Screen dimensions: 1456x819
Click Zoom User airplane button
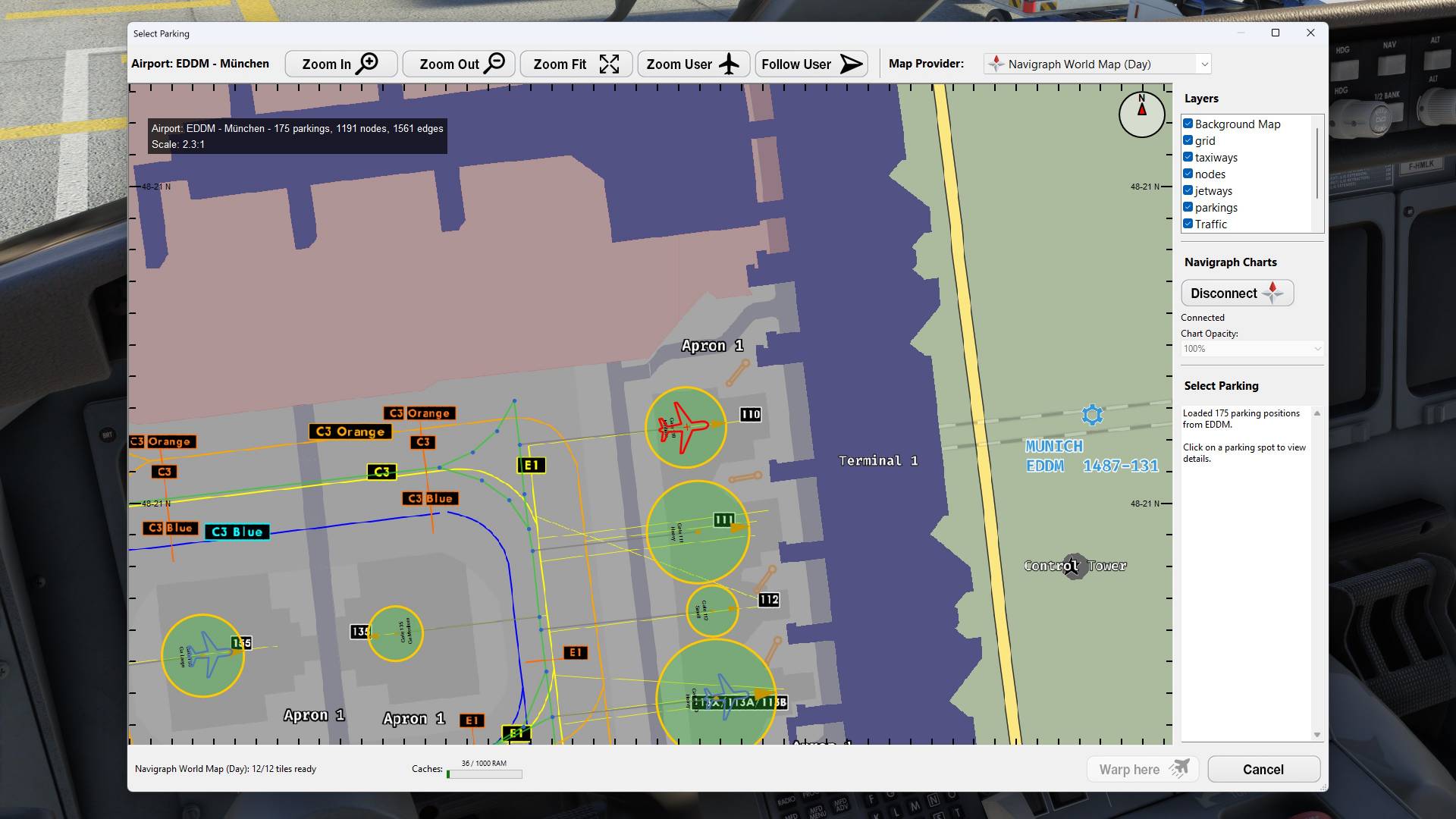(x=693, y=64)
